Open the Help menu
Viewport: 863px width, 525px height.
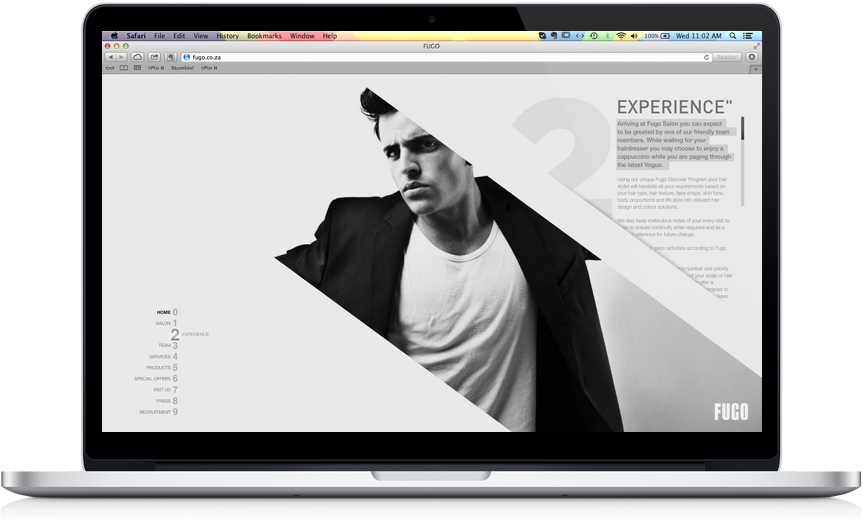(x=330, y=36)
